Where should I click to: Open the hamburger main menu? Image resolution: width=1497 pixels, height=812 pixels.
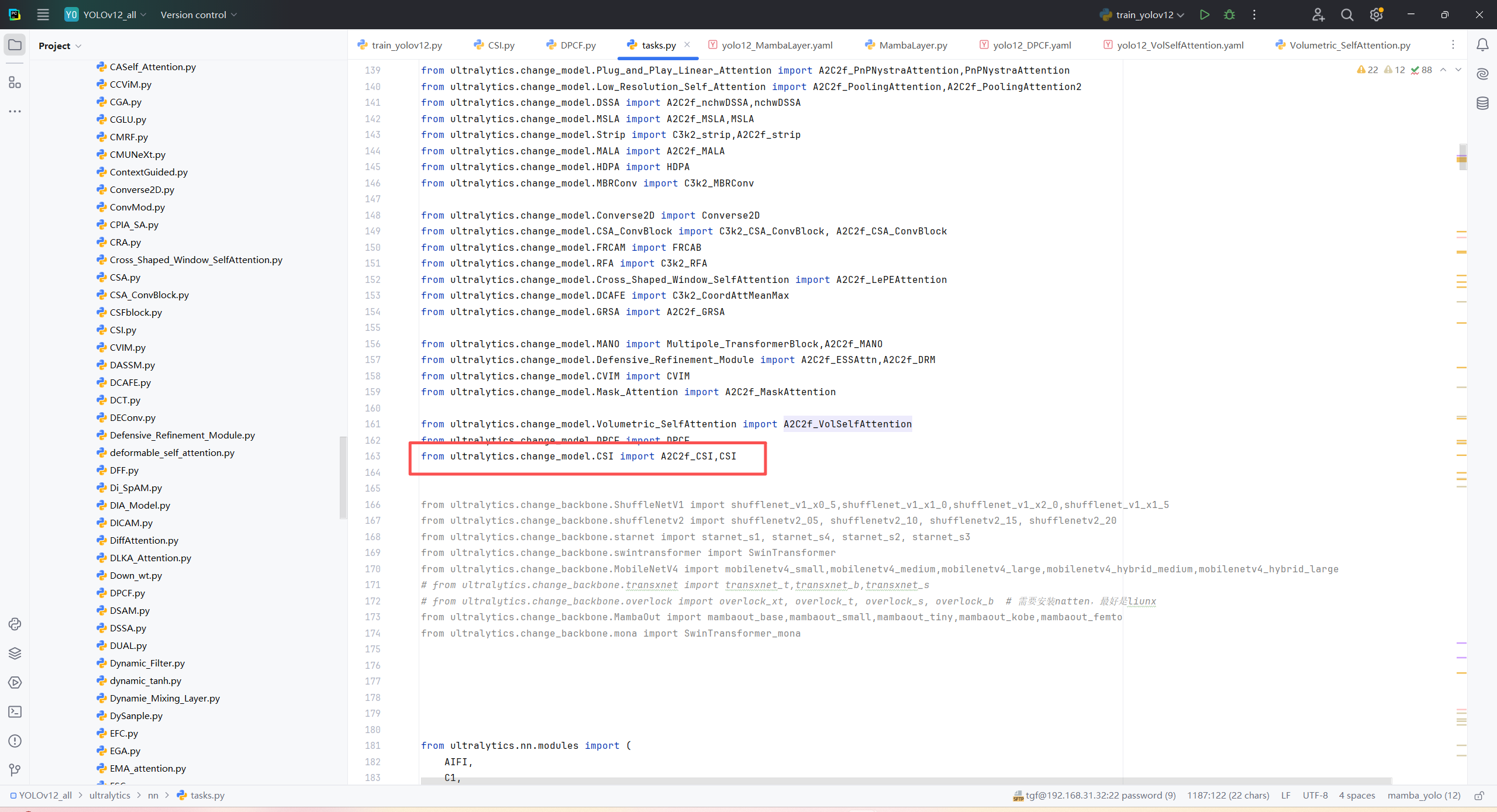[x=43, y=15]
